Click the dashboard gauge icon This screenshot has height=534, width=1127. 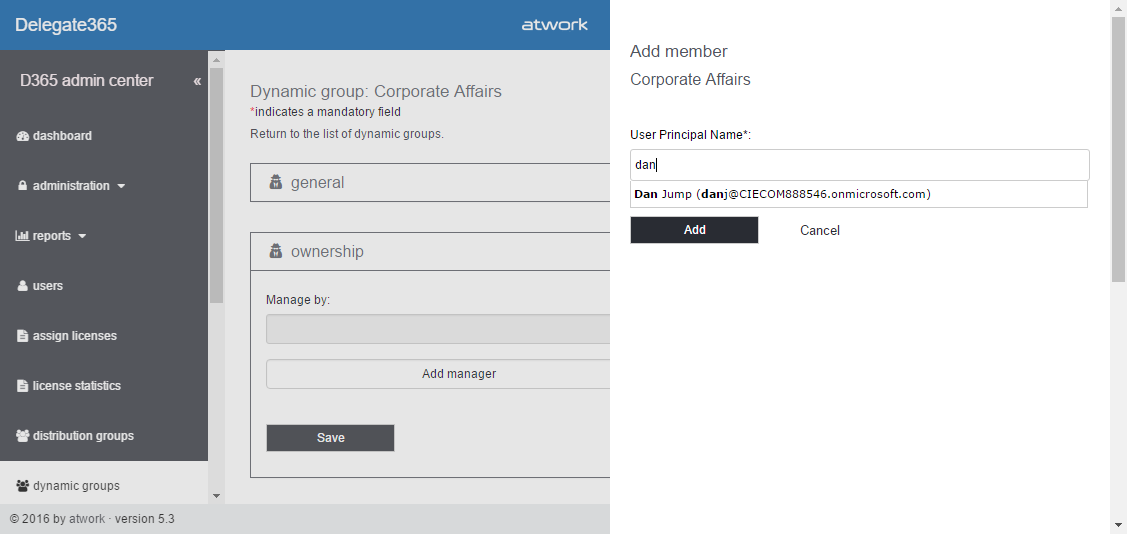[x=23, y=136]
